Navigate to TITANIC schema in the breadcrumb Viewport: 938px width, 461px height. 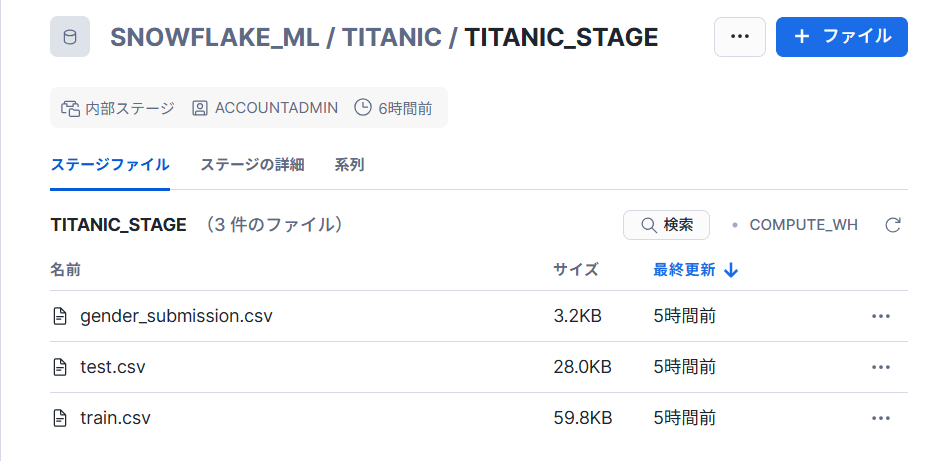tap(392, 38)
